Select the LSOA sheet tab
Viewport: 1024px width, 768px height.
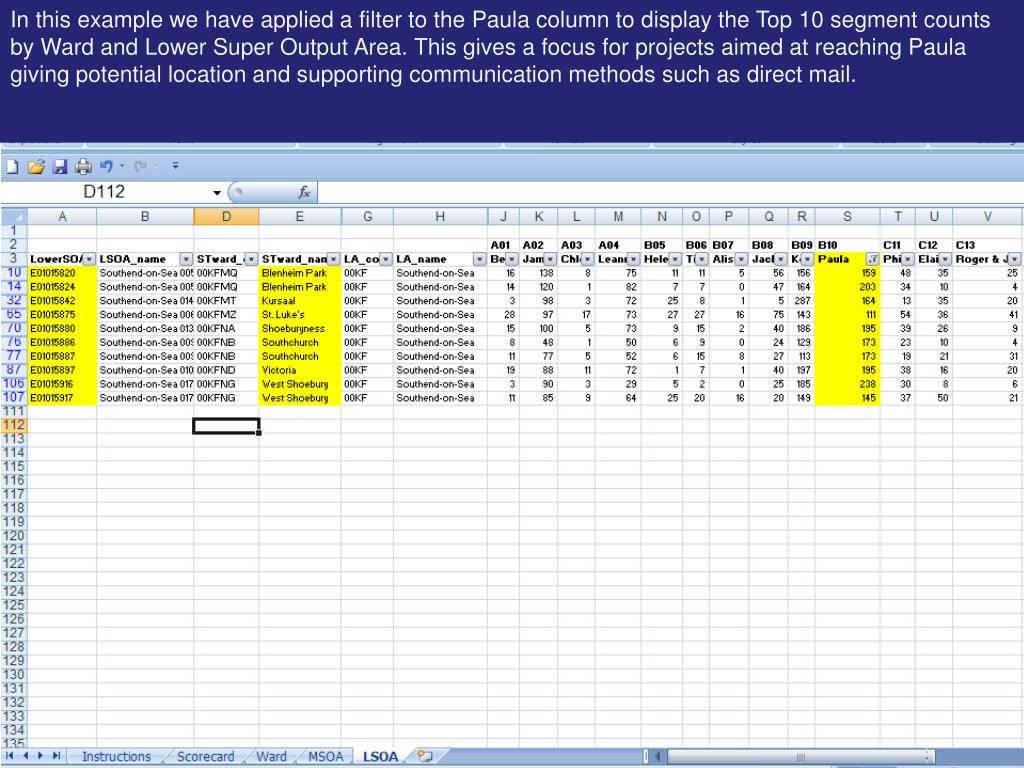(380, 756)
